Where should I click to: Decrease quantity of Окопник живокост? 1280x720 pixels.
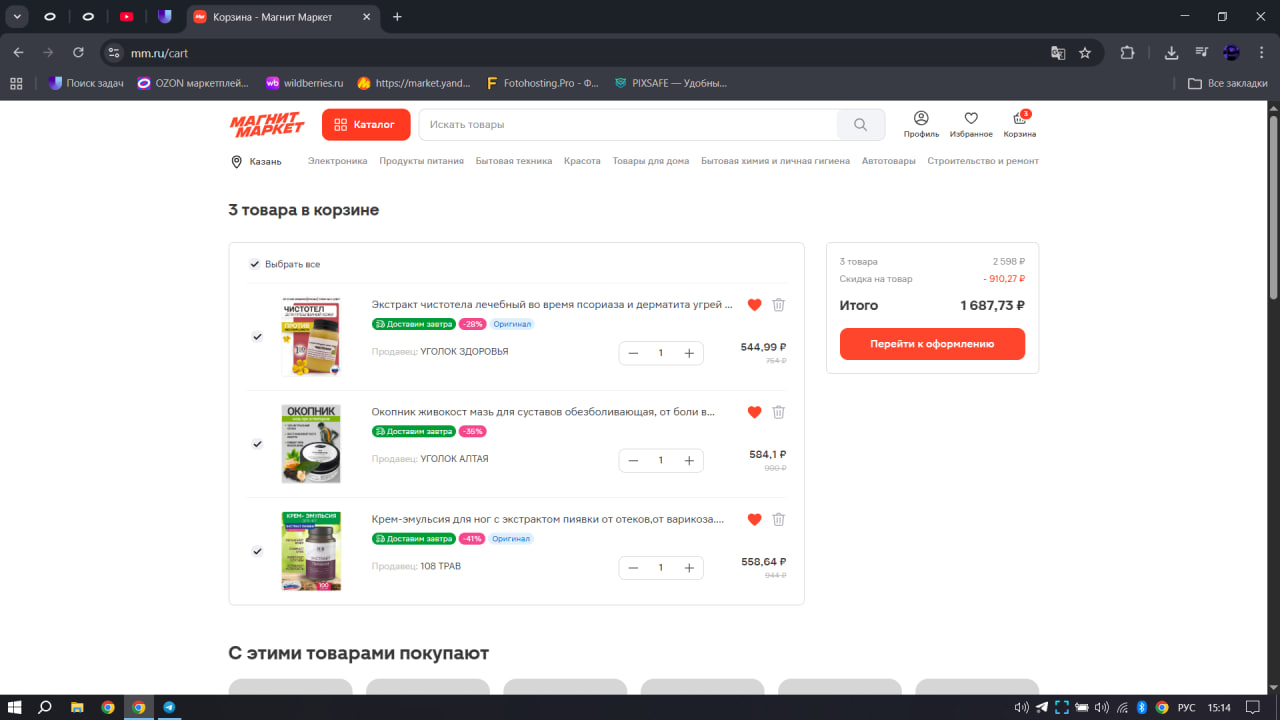(633, 460)
